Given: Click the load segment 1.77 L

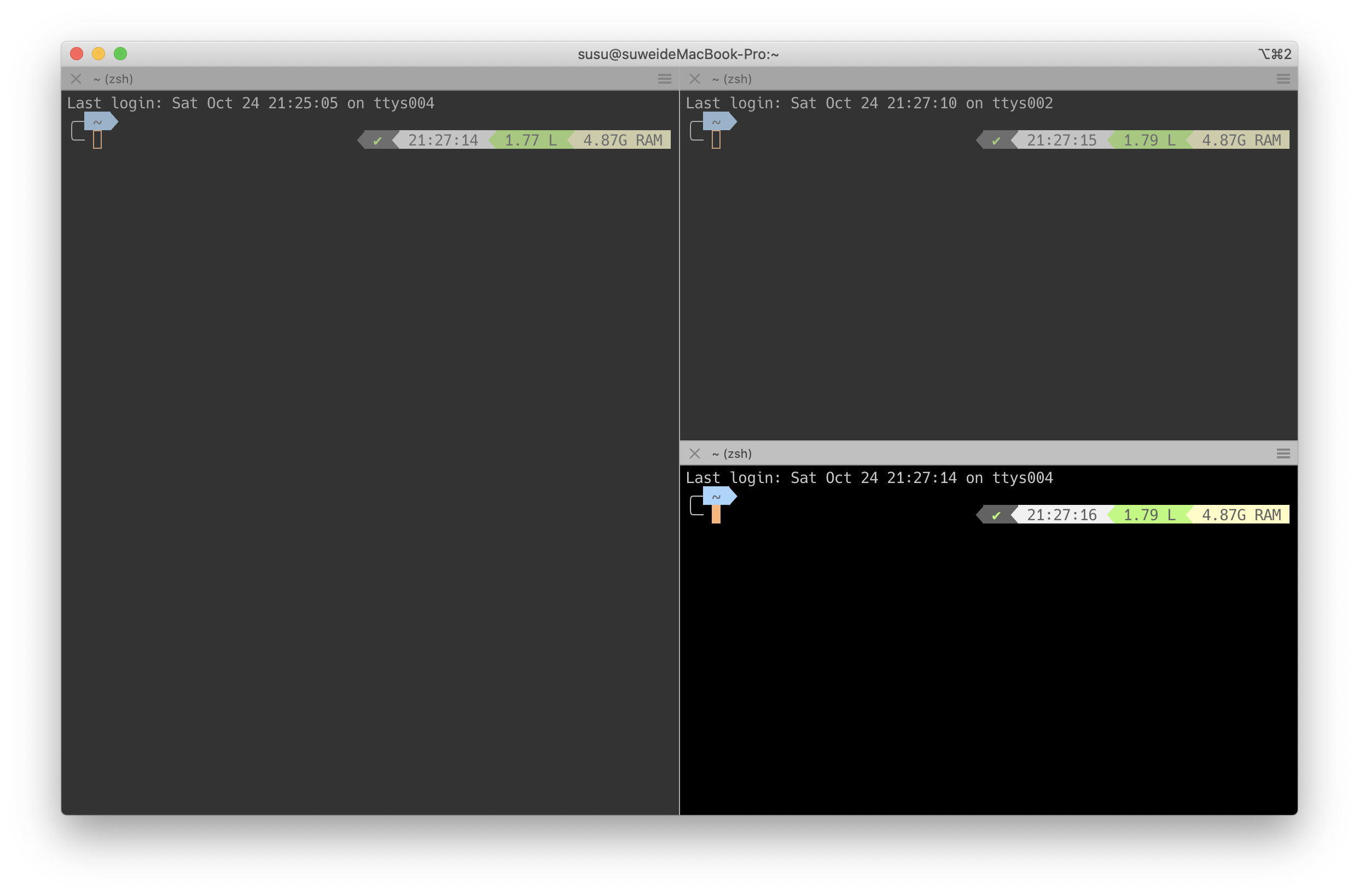Looking at the screenshot, I should tap(530, 140).
